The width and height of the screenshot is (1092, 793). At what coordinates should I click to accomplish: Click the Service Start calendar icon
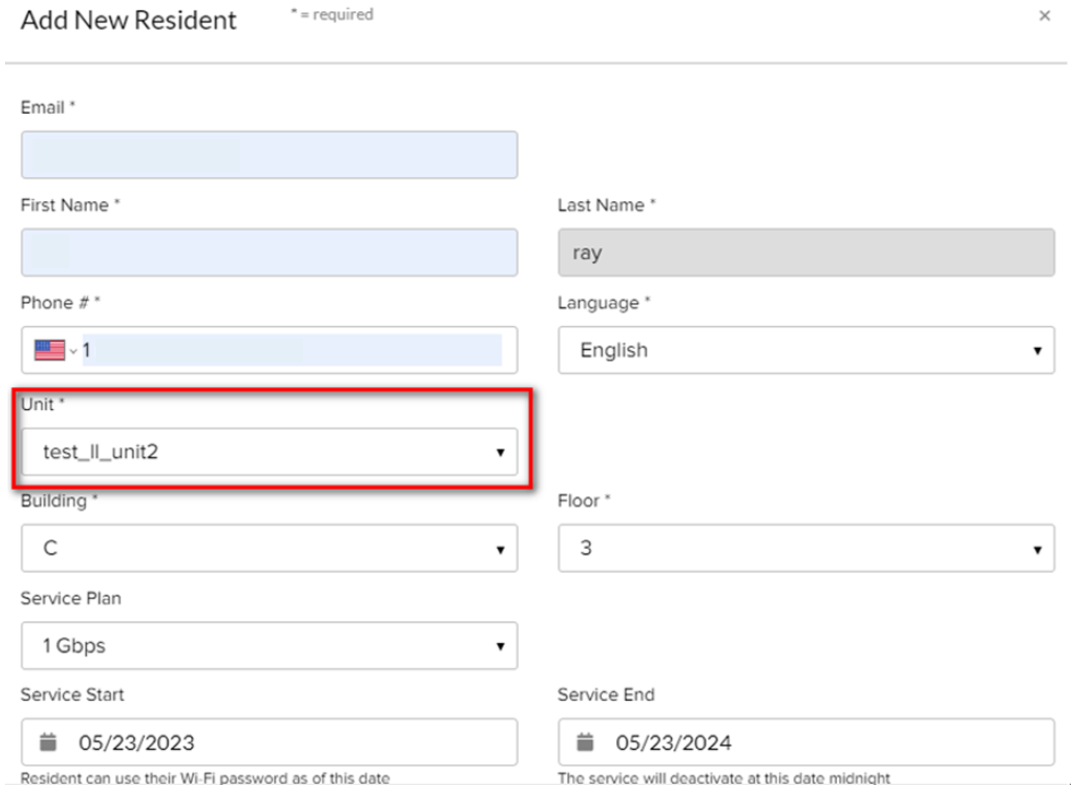(48, 743)
